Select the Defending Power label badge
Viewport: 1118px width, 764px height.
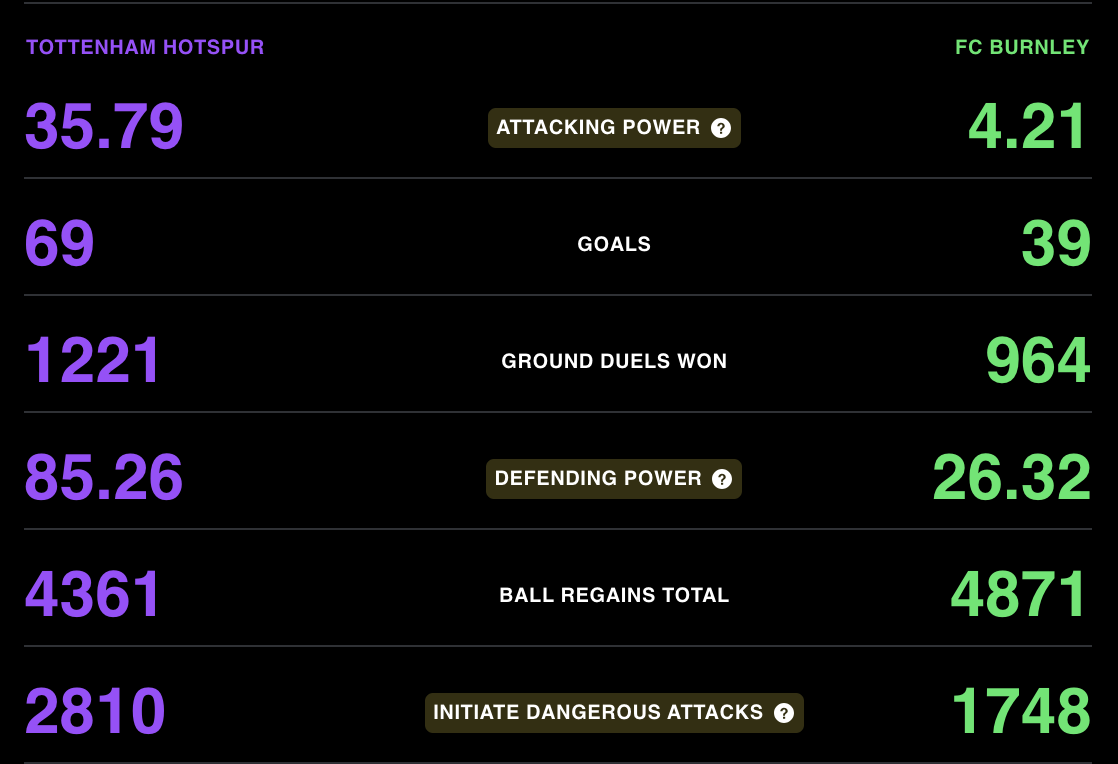click(x=614, y=479)
